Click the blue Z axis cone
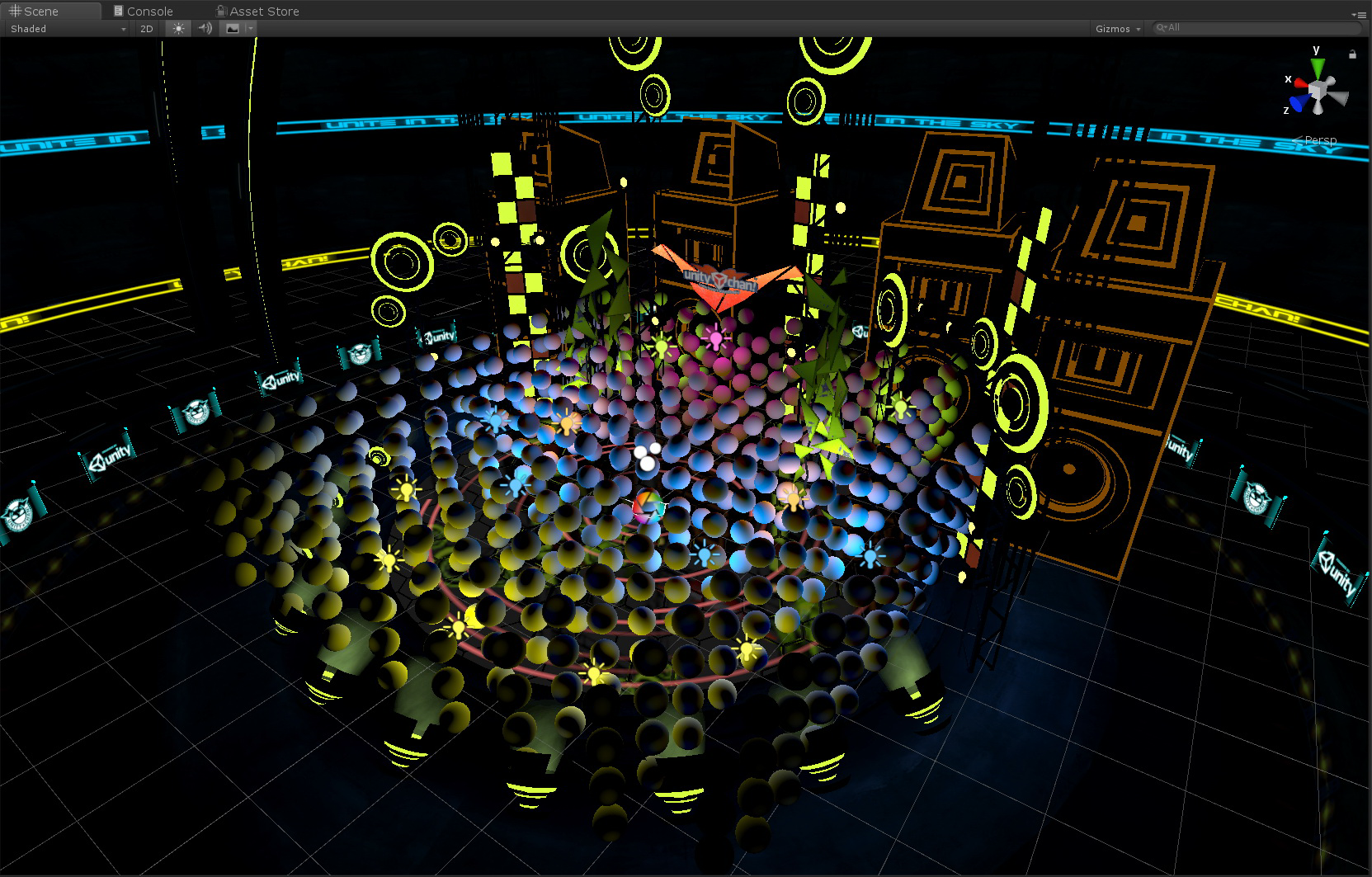This screenshot has width=1372, height=877. (x=1299, y=102)
